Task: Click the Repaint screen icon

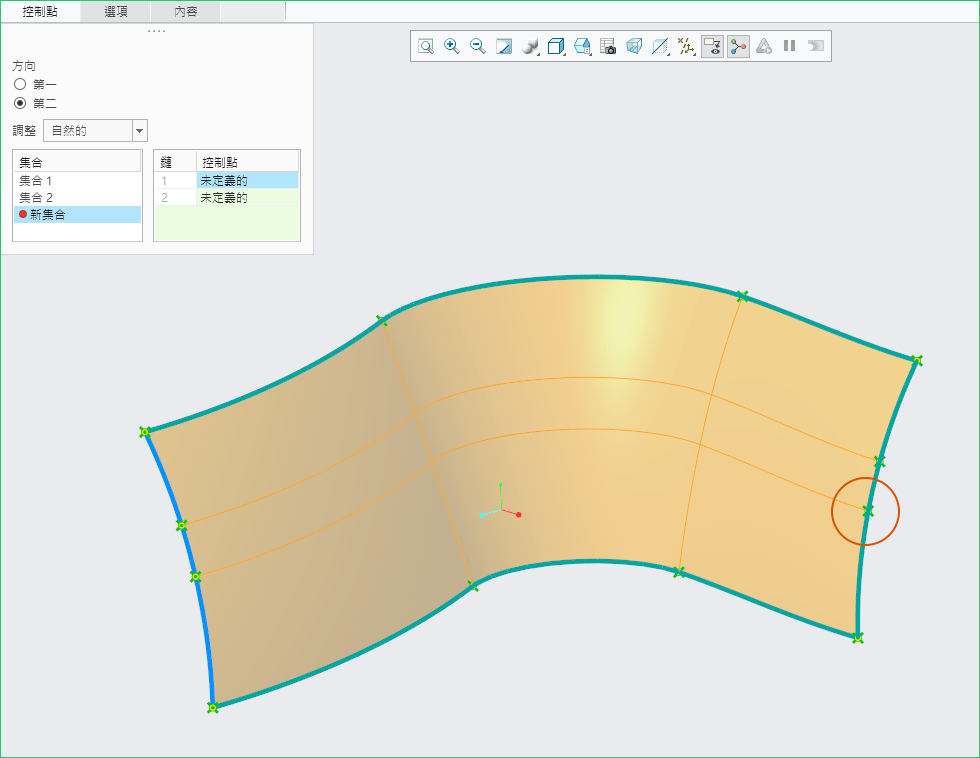Action: [x=504, y=46]
